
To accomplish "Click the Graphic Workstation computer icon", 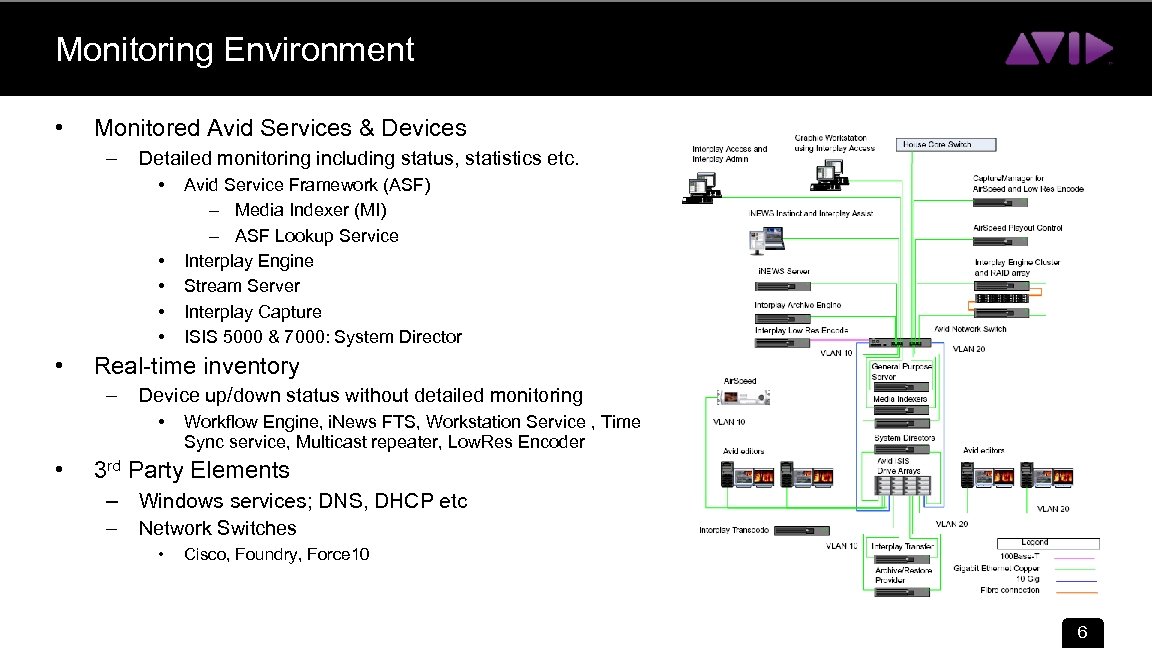I will 828,176.
